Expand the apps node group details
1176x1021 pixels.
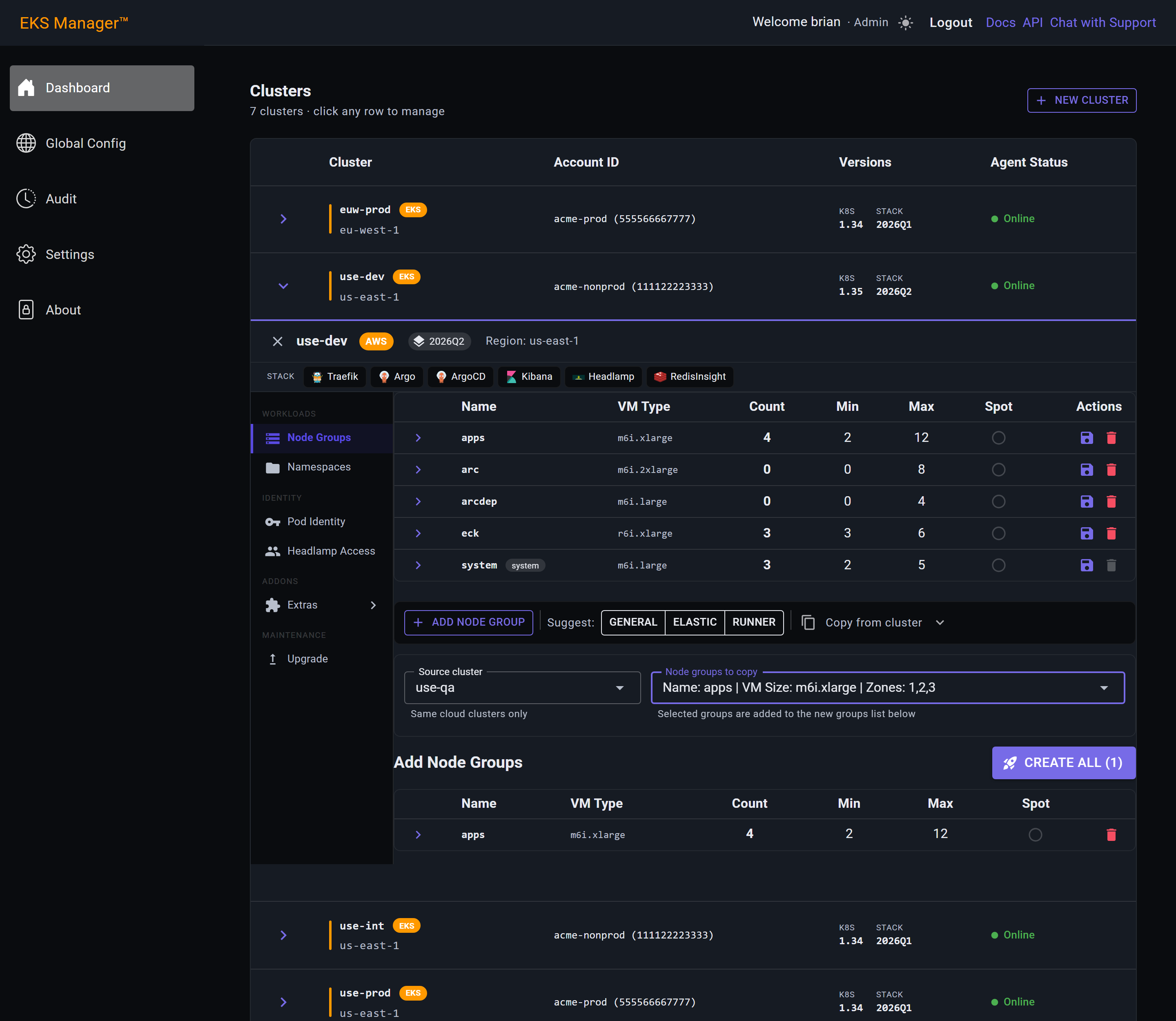pyautogui.click(x=418, y=437)
